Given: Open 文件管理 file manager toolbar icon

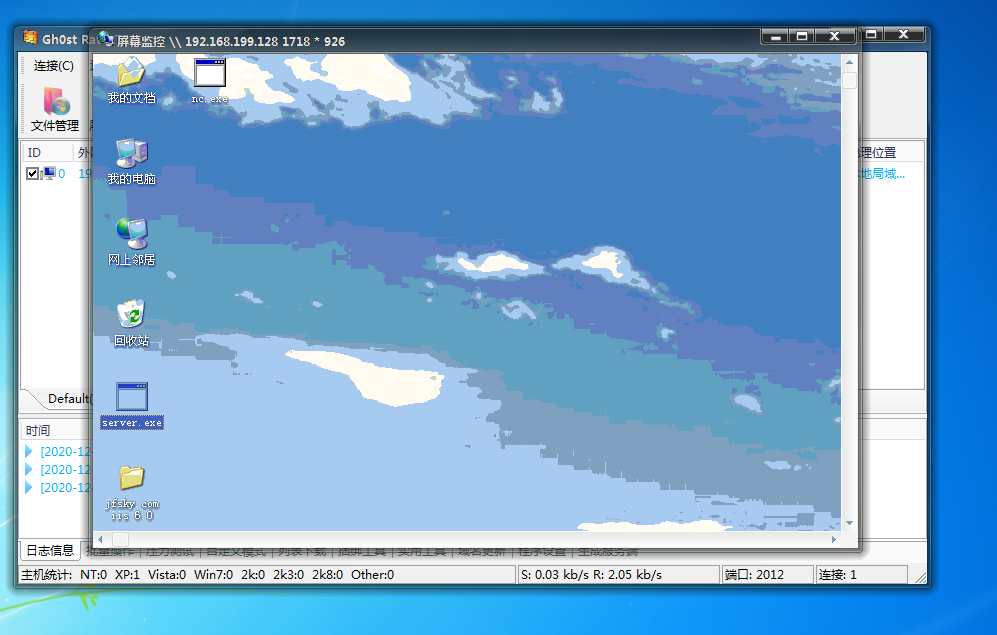Looking at the screenshot, I should coord(55,109).
